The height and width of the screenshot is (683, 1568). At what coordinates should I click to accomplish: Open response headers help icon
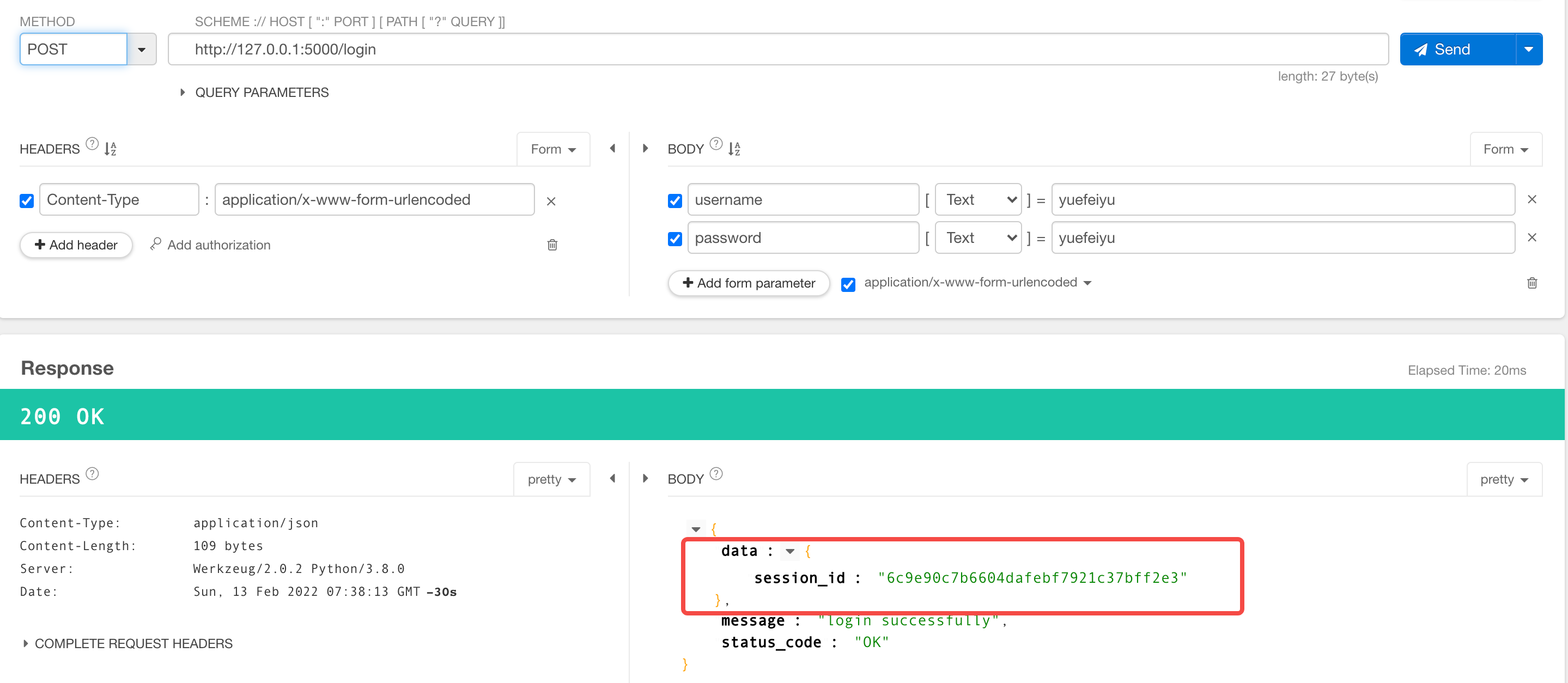click(92, 474)
